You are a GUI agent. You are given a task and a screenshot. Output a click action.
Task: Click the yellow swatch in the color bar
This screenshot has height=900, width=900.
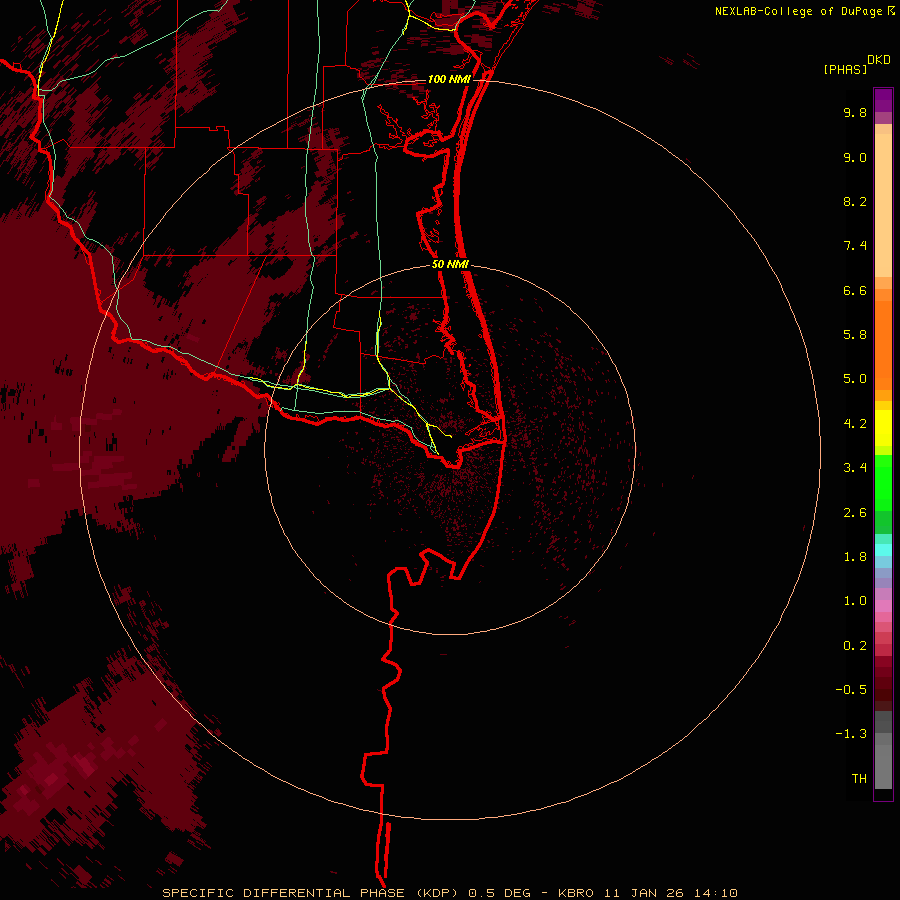tap(883, 428)
